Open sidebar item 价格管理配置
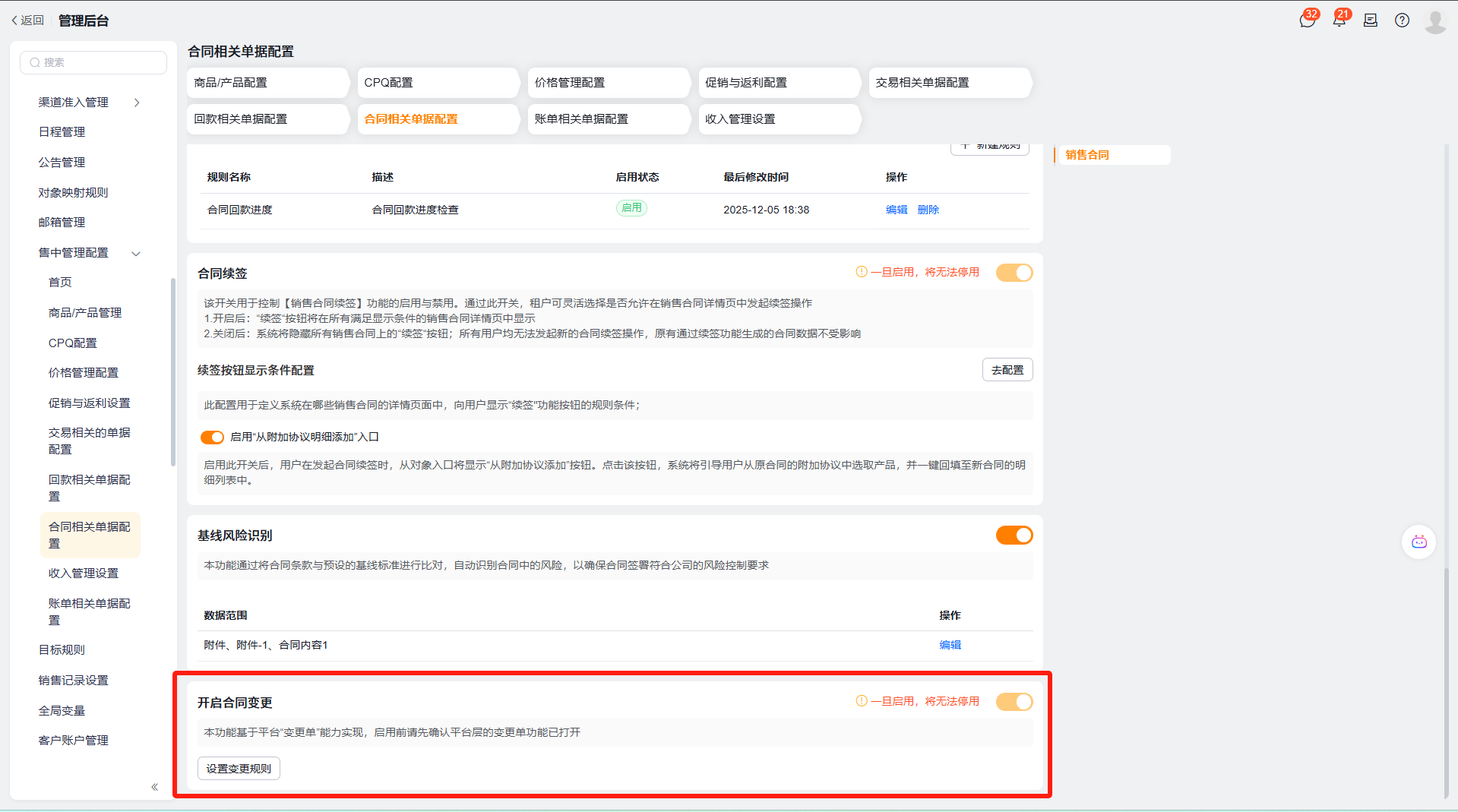The width and height of the screenshot is (1458, 812). (84, 373)
